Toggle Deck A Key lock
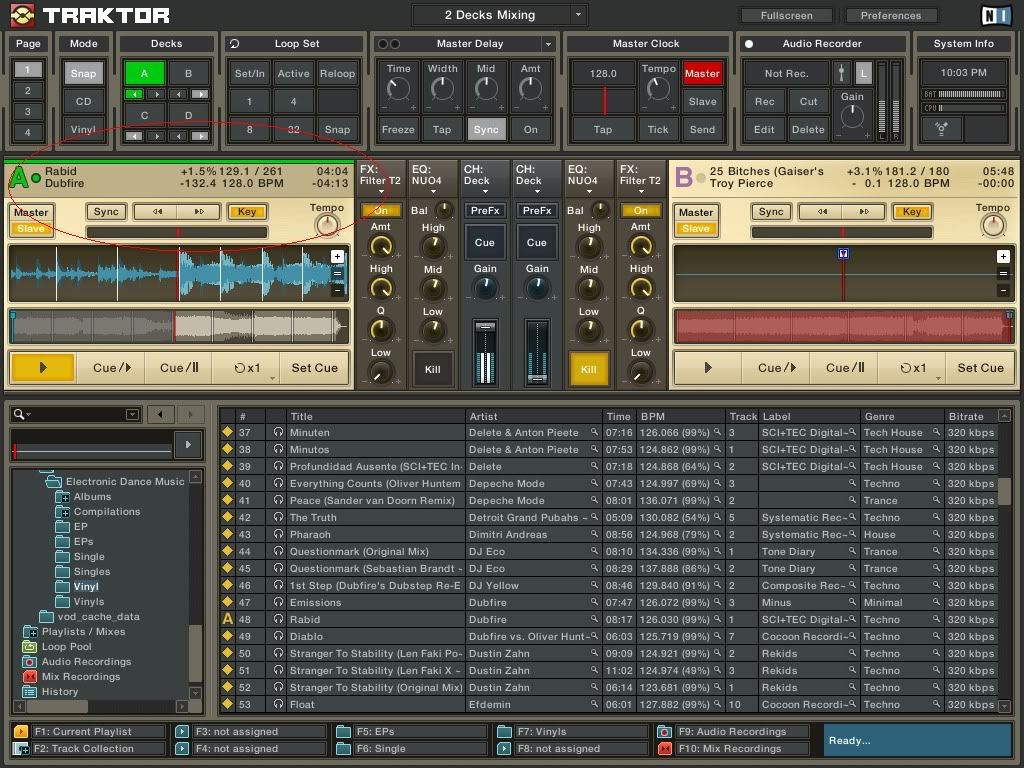 [247, 212]
